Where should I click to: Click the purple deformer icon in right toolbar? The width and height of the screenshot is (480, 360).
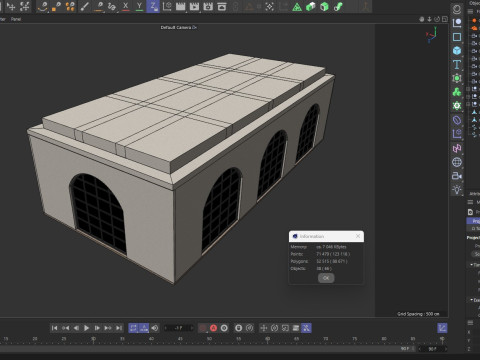[x=457, y=120]
